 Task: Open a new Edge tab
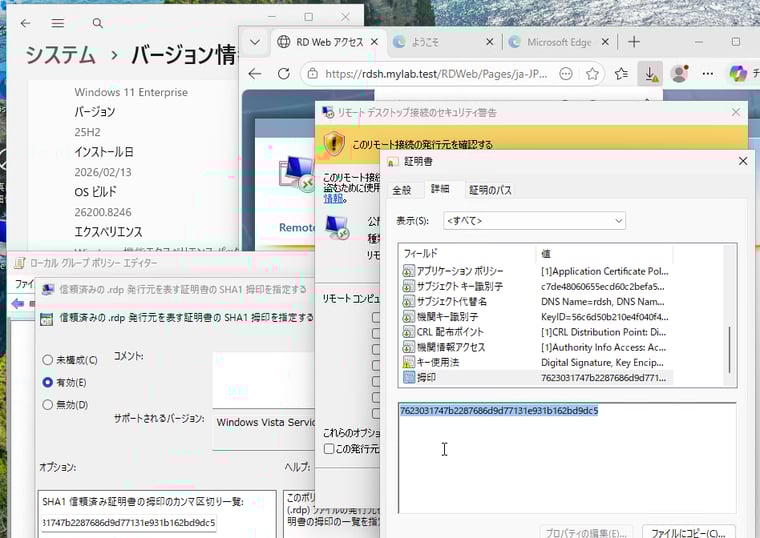pos(634,42)
